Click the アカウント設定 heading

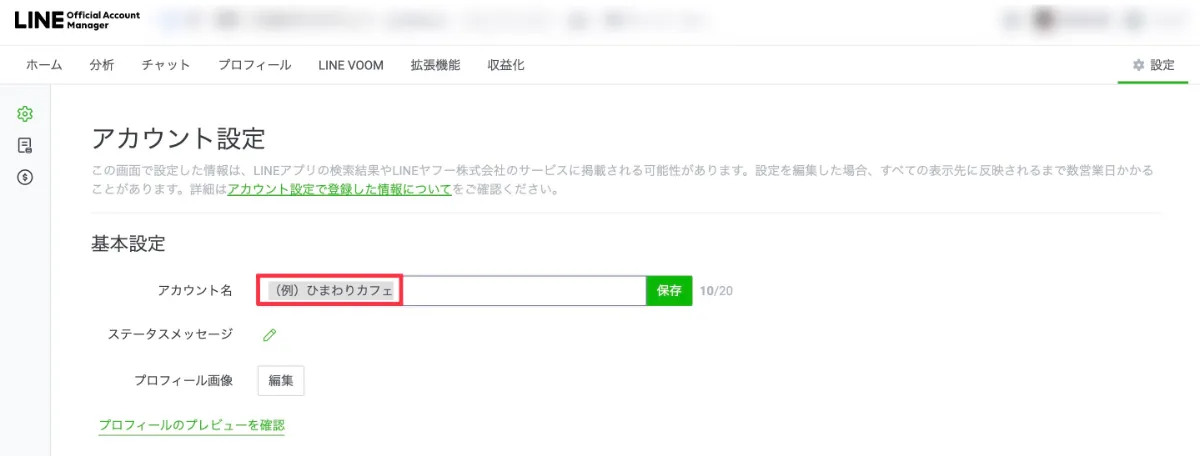tap(178, 139)
